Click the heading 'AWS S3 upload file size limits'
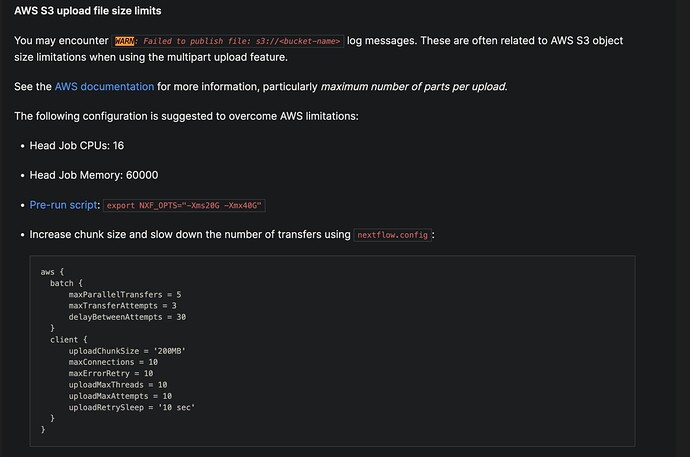Viewport: 690px width, 457px height. [x=88, y=11]
